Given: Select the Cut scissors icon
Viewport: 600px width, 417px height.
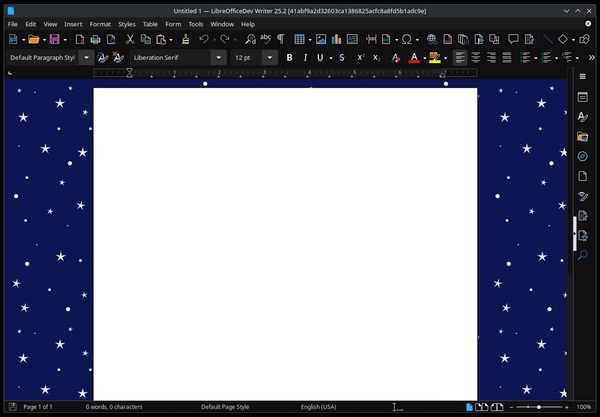Looking at the screenshot, I should pos(131,39).
